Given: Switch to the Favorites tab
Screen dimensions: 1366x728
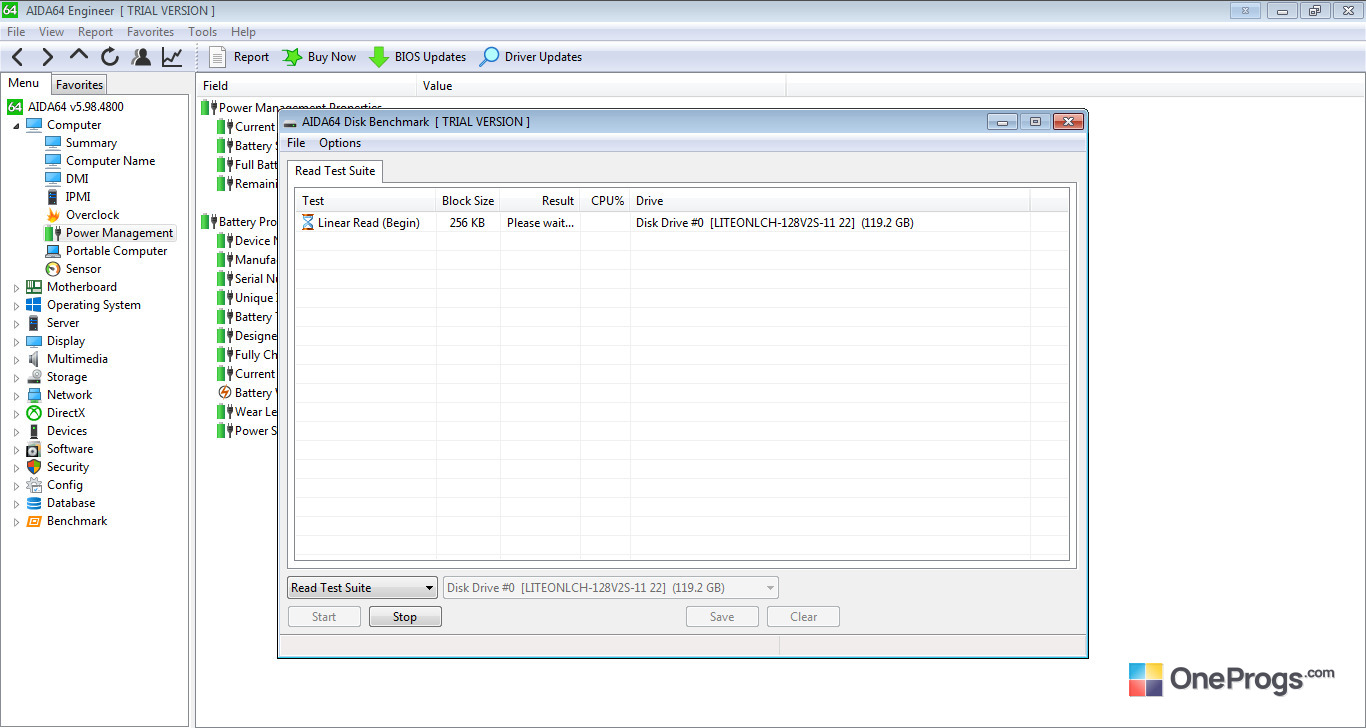Looking at the screenshot, I should (x=79, y=85).
